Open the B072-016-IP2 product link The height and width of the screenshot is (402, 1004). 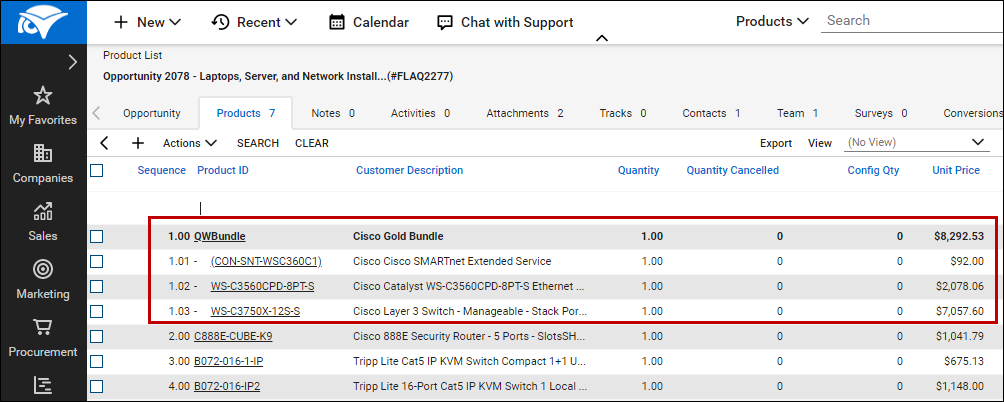coord(227,386)
